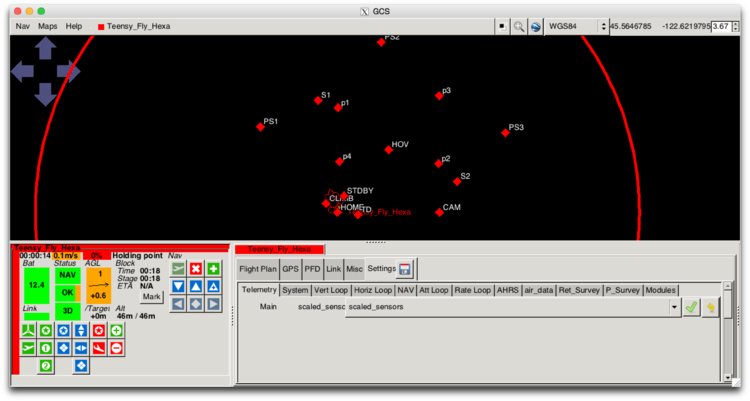Click the blue left-and-right arrows icon
The image size is (750, 401).
click(81, 348)
